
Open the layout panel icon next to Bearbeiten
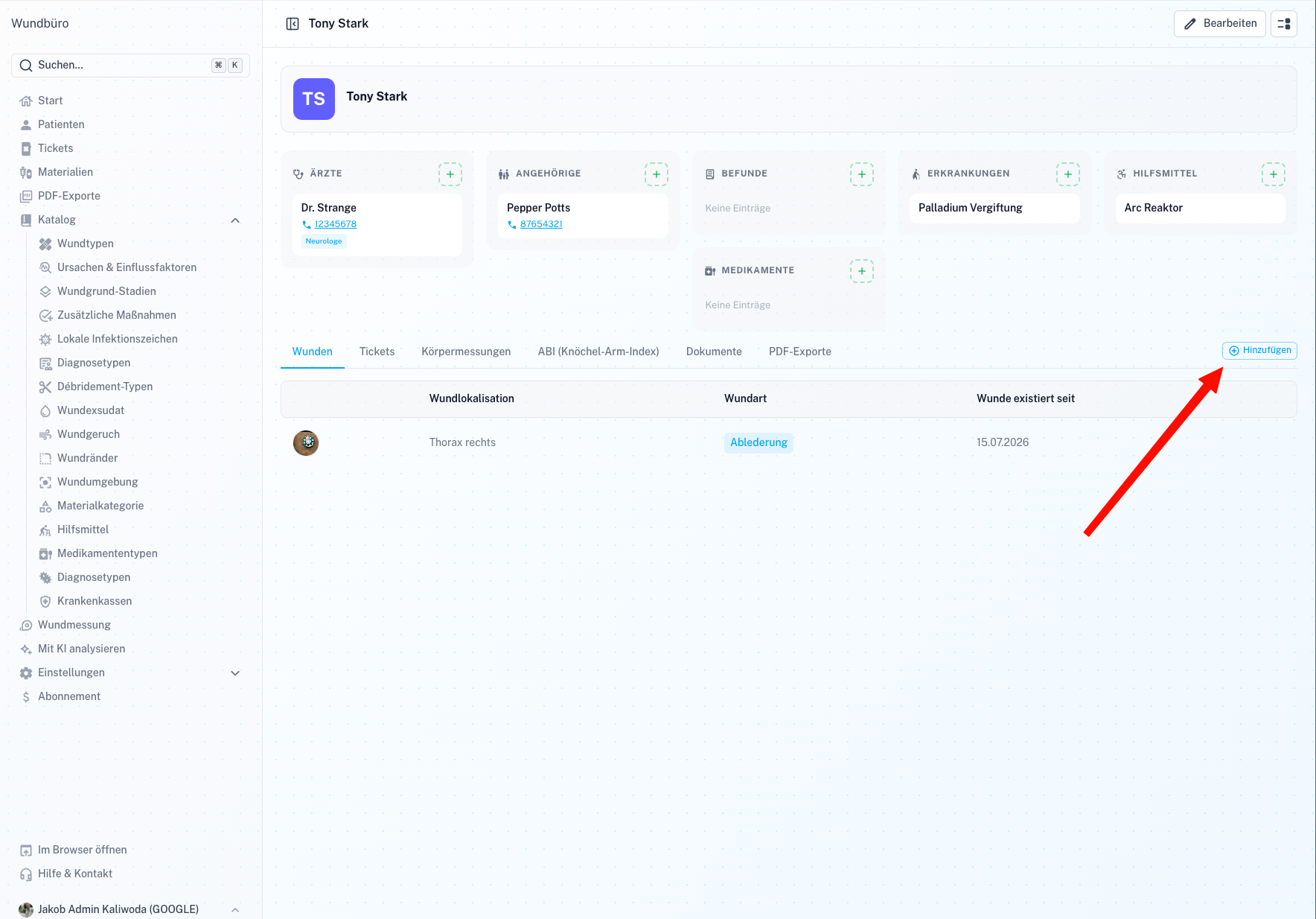tap(1284, 24)
